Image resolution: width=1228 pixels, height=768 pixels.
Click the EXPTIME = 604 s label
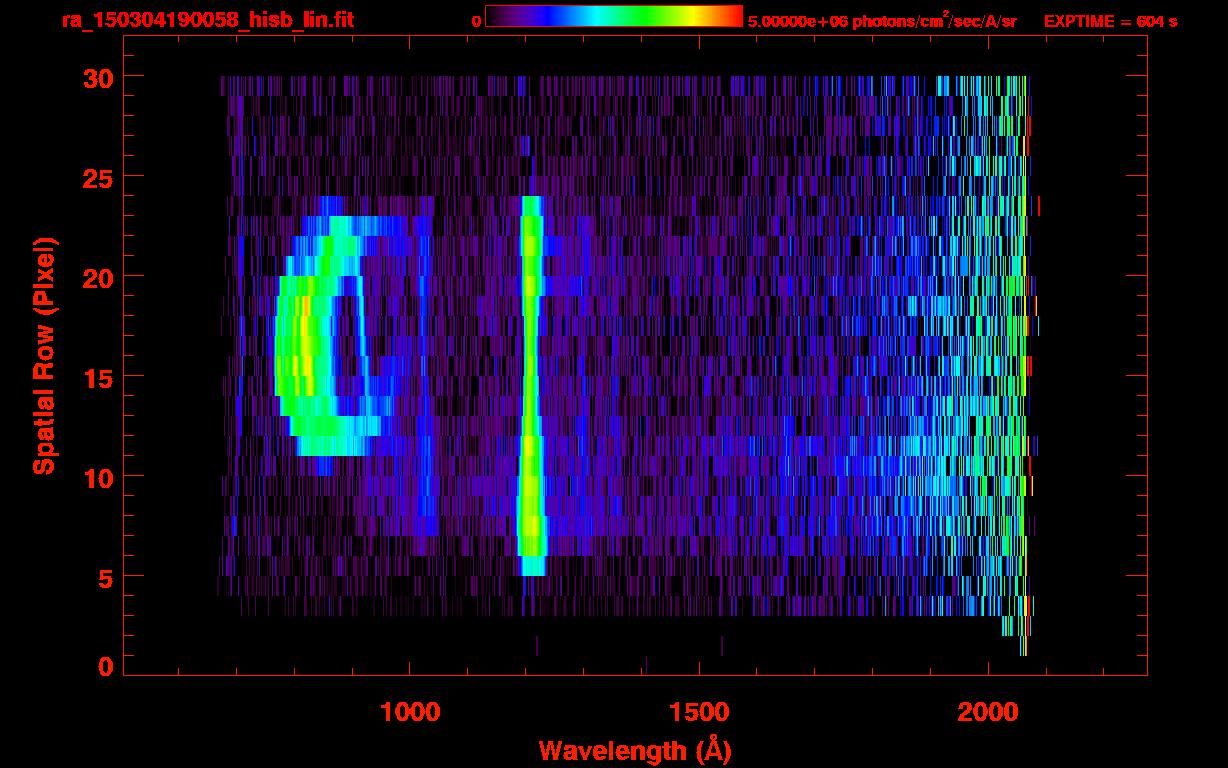1110,21
